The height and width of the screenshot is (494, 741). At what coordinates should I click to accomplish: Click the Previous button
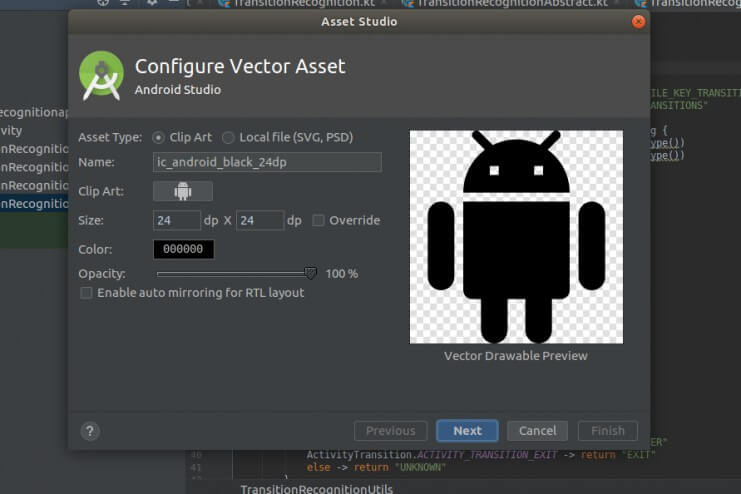tap(391, 431)
